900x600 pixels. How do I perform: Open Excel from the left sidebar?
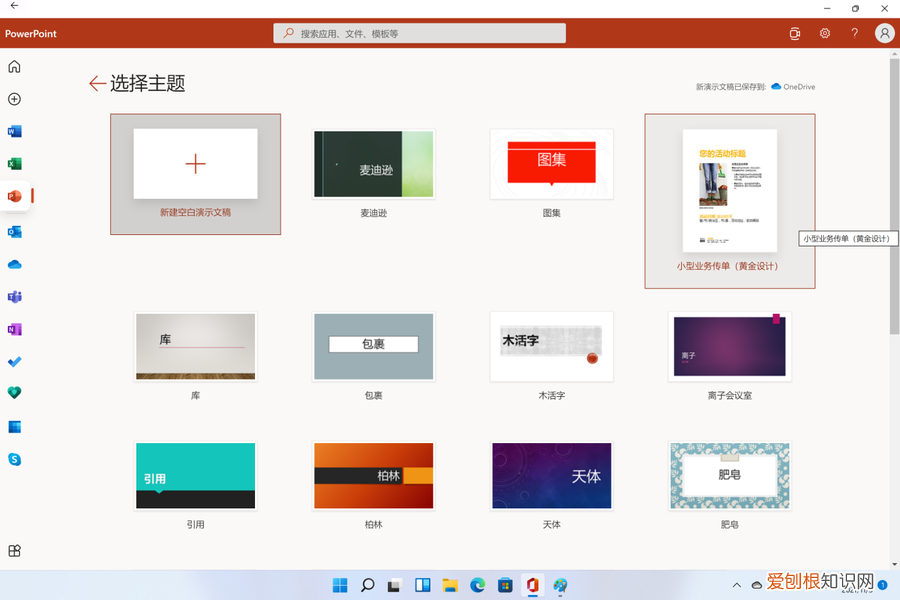[14, 163]
